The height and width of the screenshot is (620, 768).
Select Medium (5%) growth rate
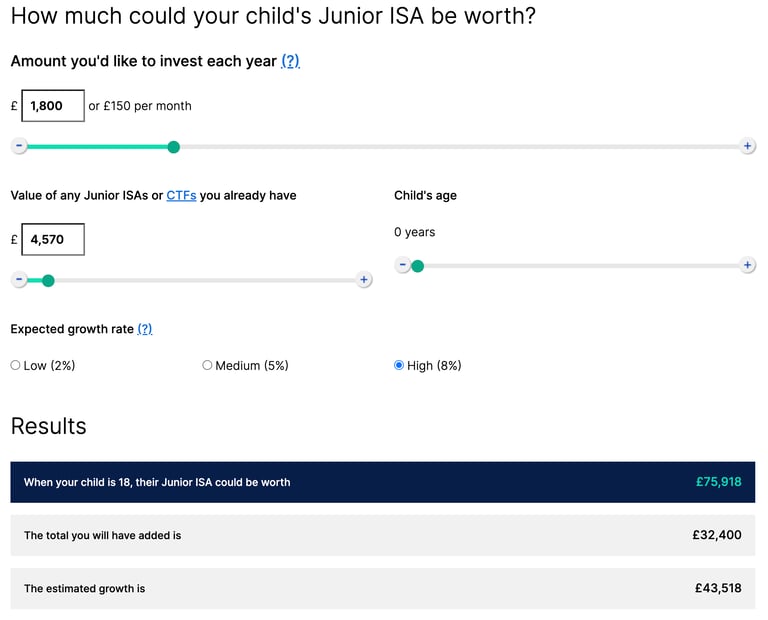tap(207, 365)
